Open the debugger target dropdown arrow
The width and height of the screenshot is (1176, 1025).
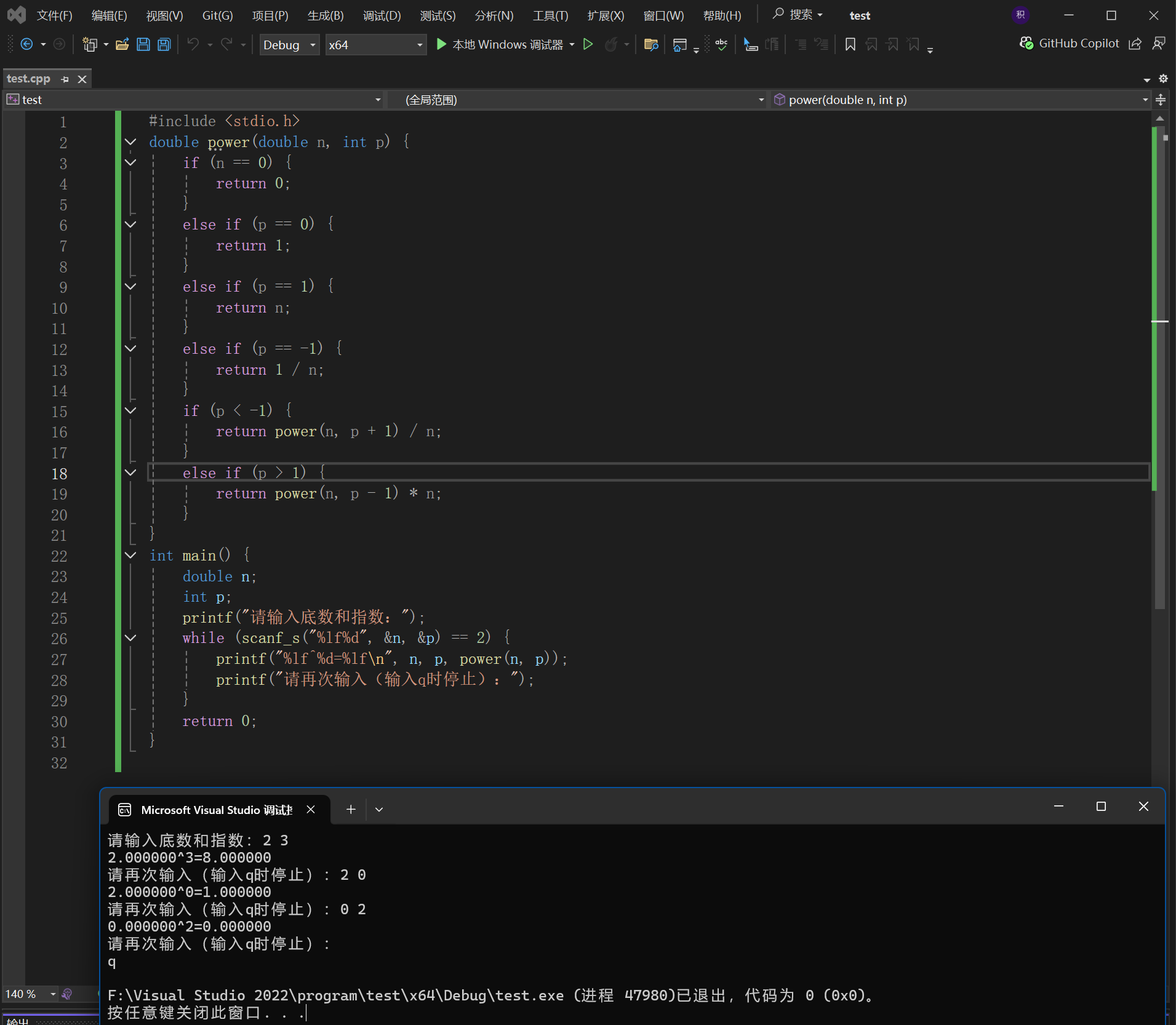tap(572, 44)
